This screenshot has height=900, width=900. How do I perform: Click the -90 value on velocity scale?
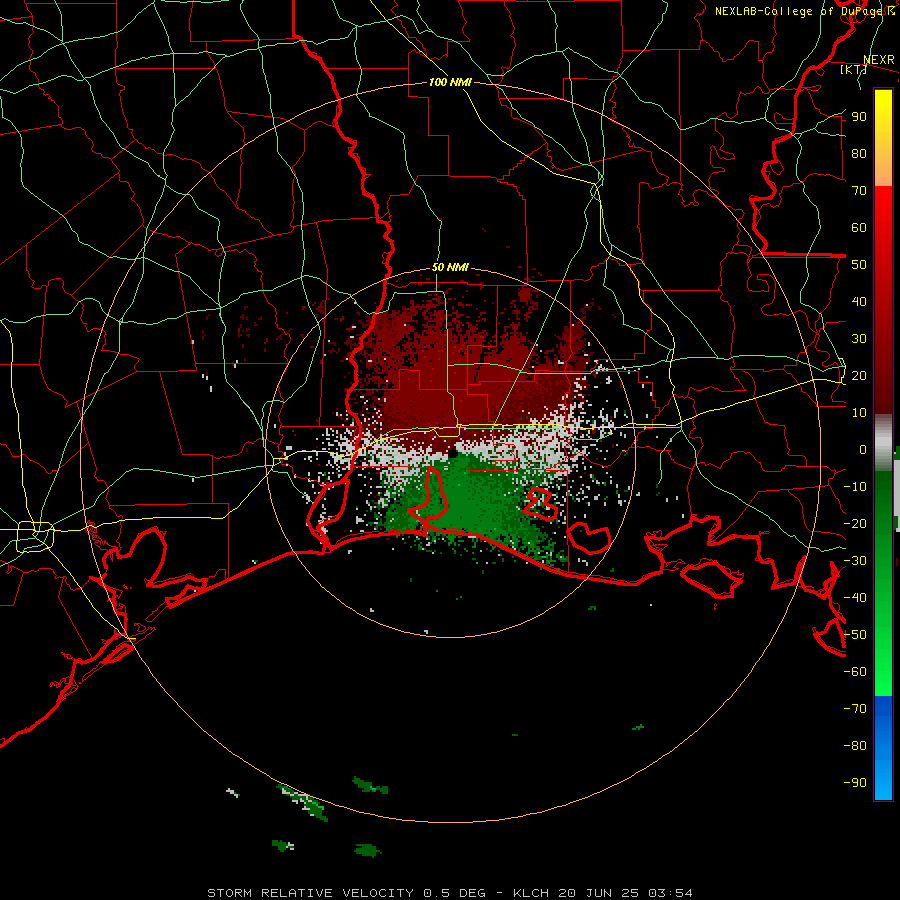[x=855, y=783]
